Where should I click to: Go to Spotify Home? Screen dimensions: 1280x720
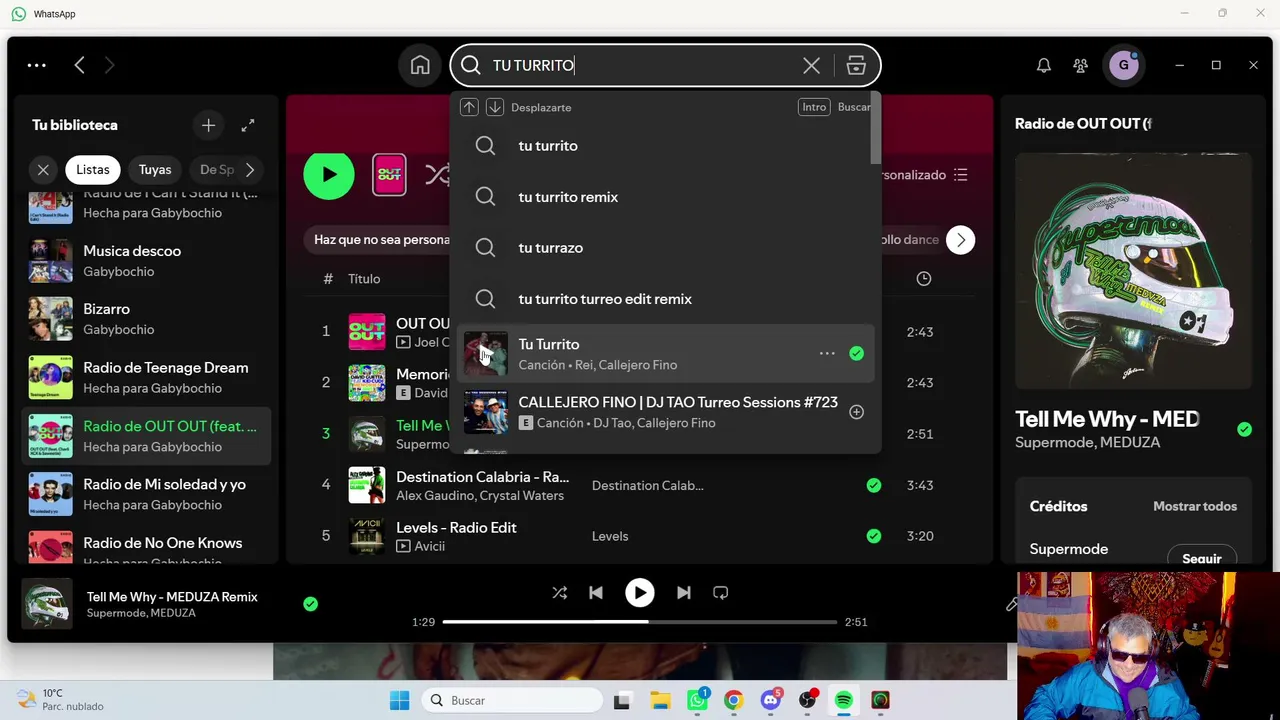coord(420,65)
